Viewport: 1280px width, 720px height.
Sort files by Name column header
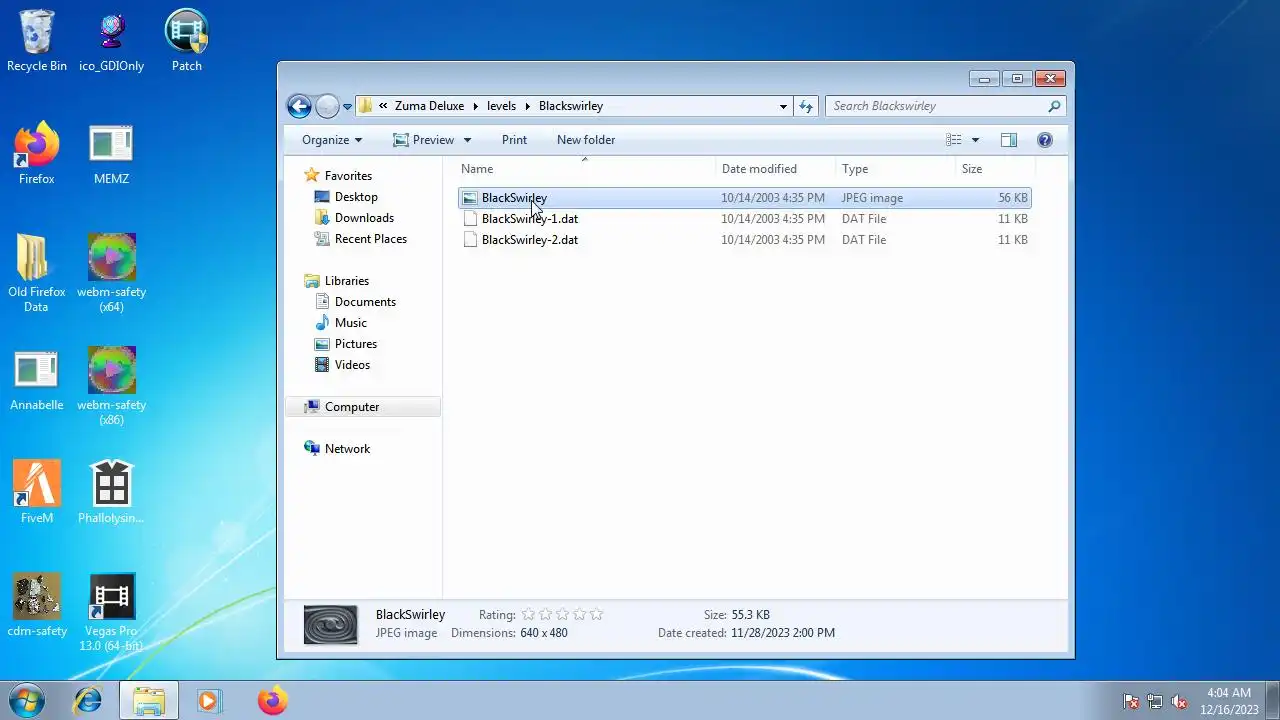(x=586, y=169)
